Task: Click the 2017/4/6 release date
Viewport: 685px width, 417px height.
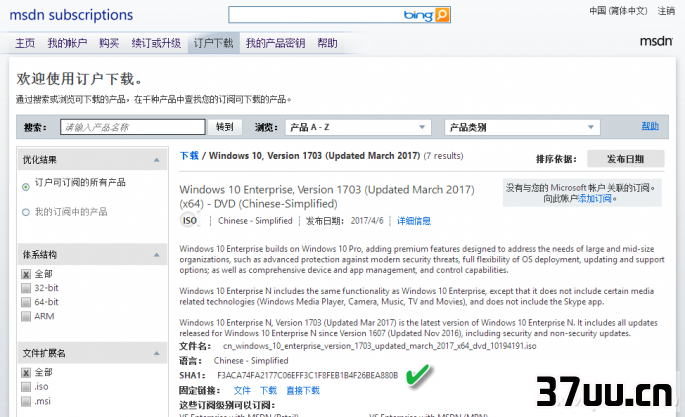Action: pyautogui.click(x=367, y=221)
